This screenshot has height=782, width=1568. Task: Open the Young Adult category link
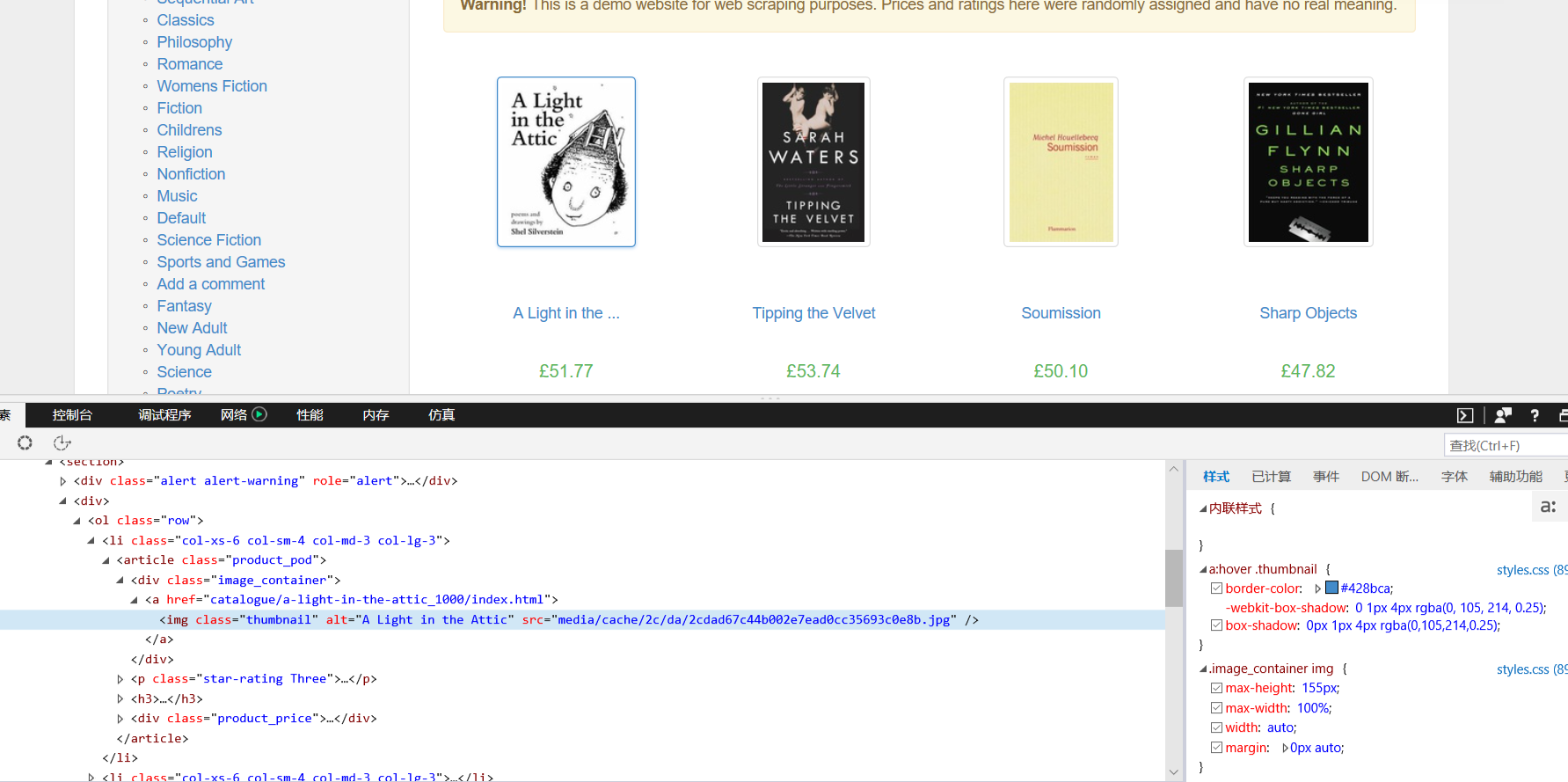click(199, 350)
